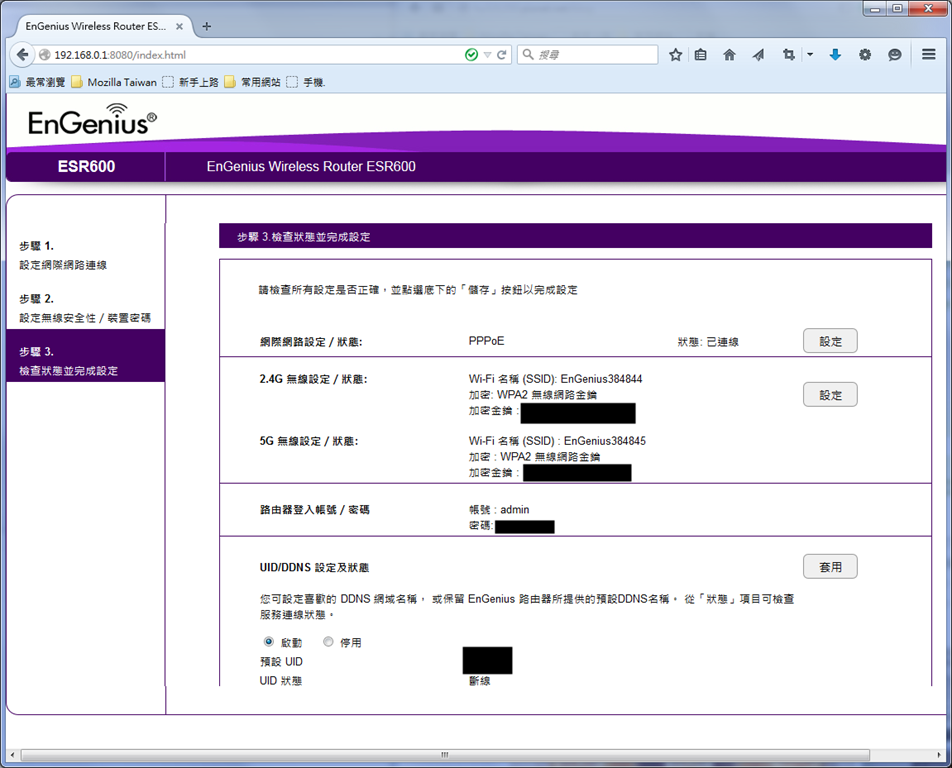Go back with the browser back arrow
Viewport: 952px width, 768px height.
click(x=22, y=55)
